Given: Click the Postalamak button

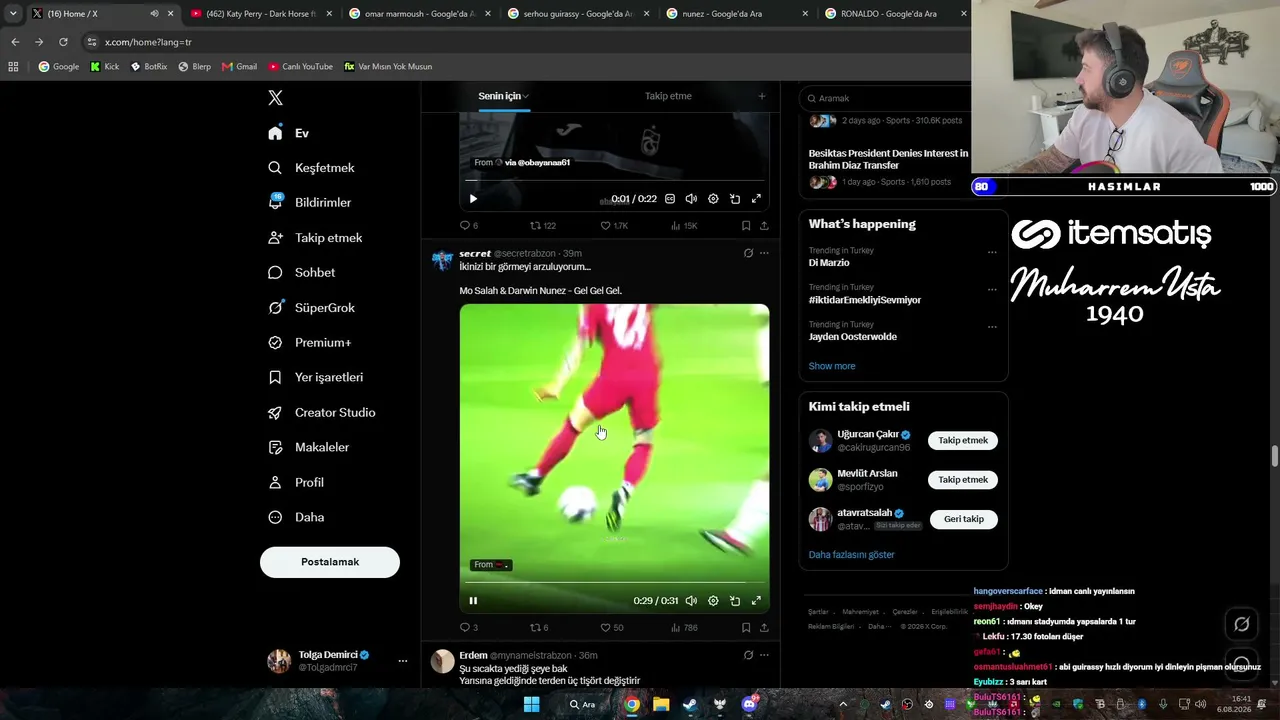Looking at the screenshot, I should click(x=330, y=562).
